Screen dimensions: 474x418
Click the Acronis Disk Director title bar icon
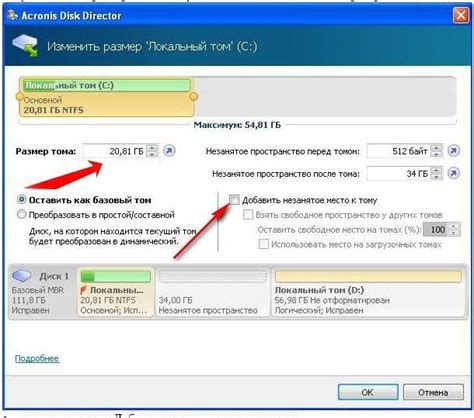(12, 15)
